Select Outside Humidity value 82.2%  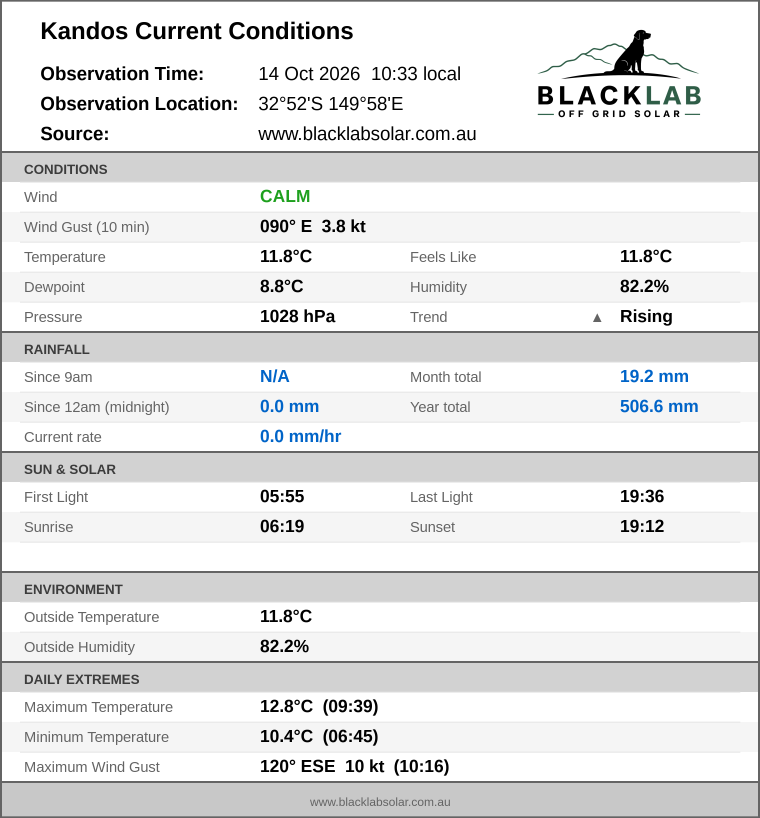pos(284,646)
